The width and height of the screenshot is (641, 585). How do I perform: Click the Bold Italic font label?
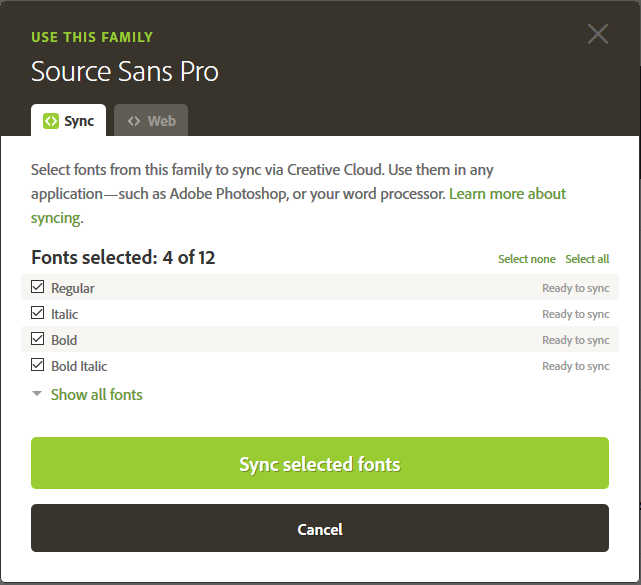(x=79, y=366)
